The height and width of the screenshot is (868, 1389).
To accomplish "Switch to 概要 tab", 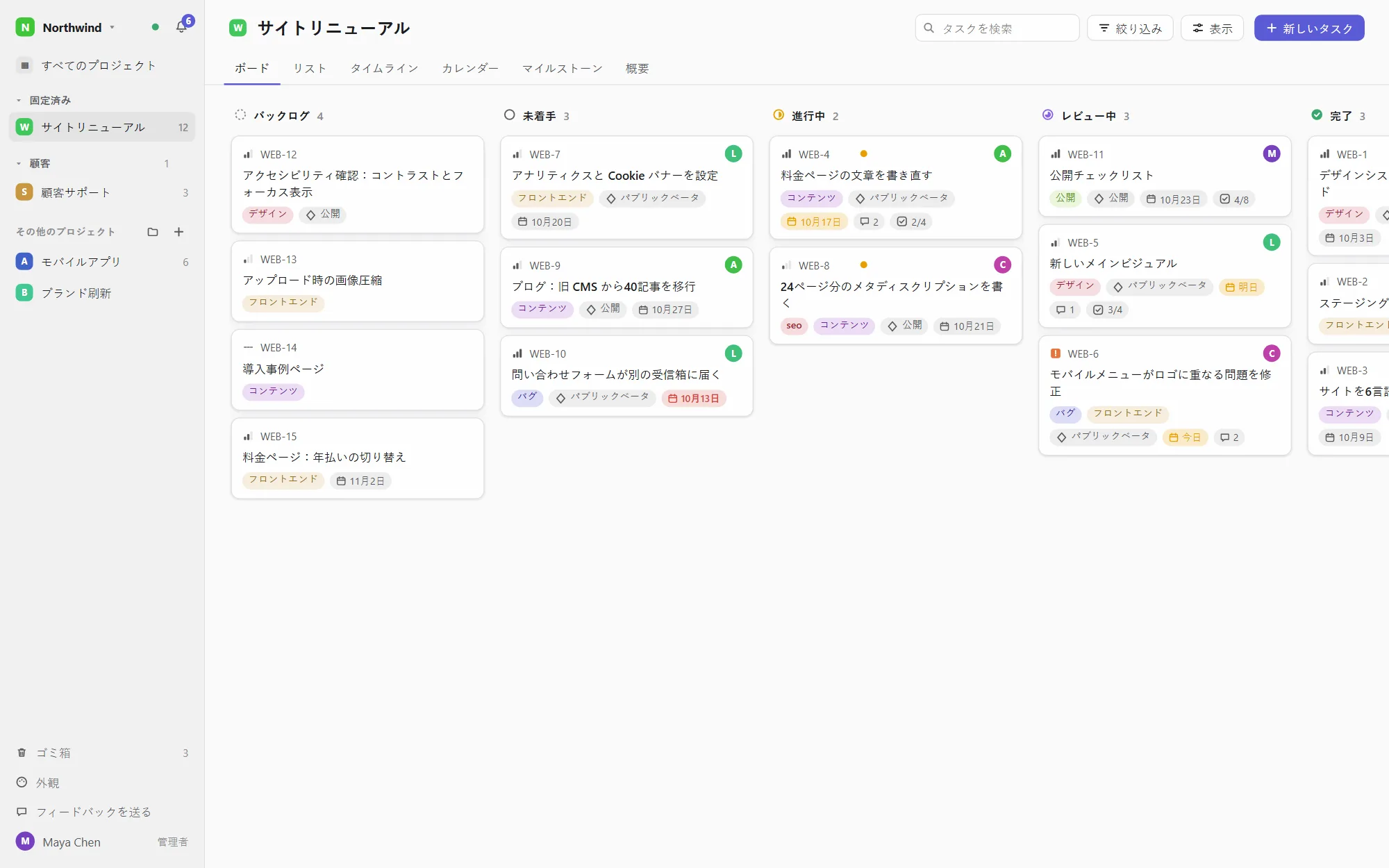I will 637,68.
